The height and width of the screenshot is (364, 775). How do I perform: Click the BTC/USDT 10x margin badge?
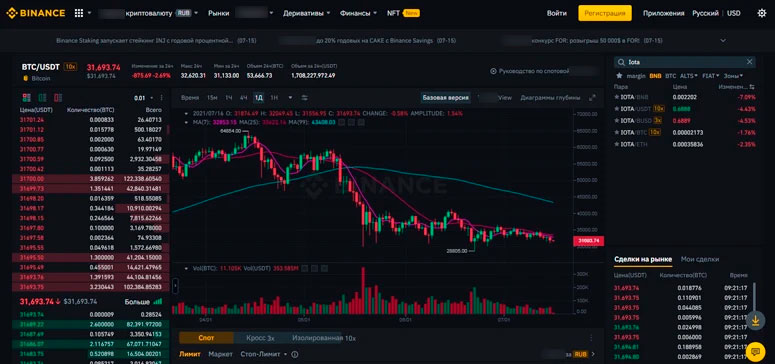point(70,66)
